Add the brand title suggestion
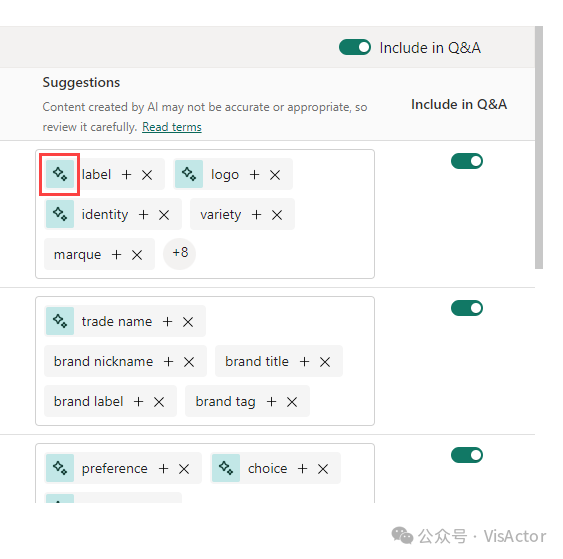563x559 pixels. coord(304,362)
